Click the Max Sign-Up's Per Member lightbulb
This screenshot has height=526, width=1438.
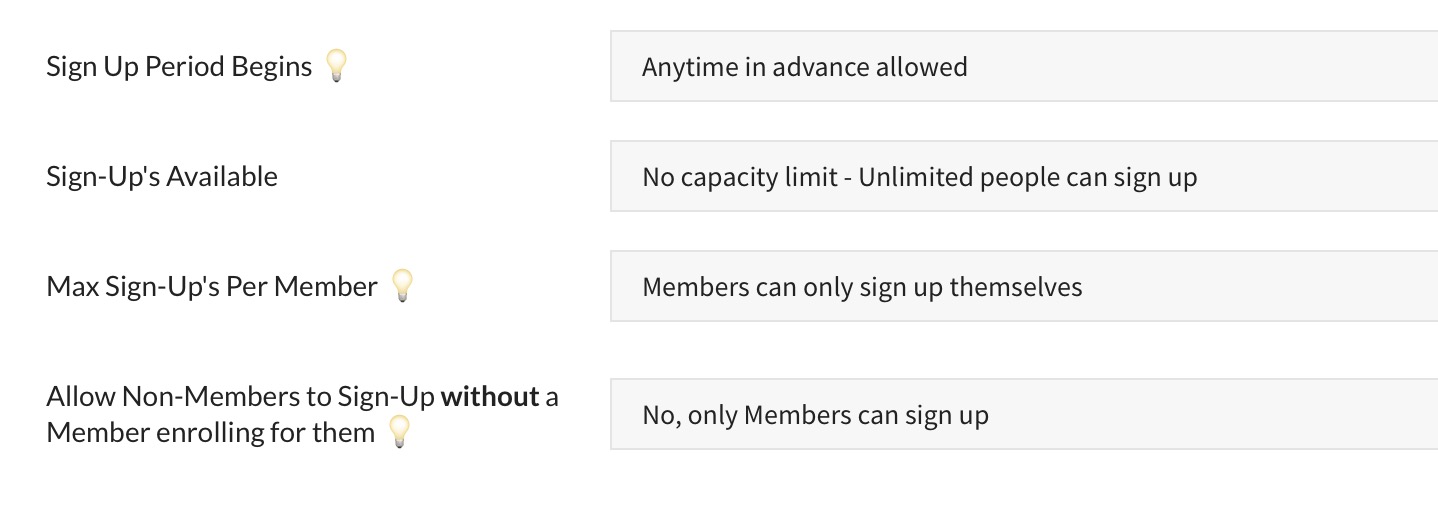click(401, 286)
